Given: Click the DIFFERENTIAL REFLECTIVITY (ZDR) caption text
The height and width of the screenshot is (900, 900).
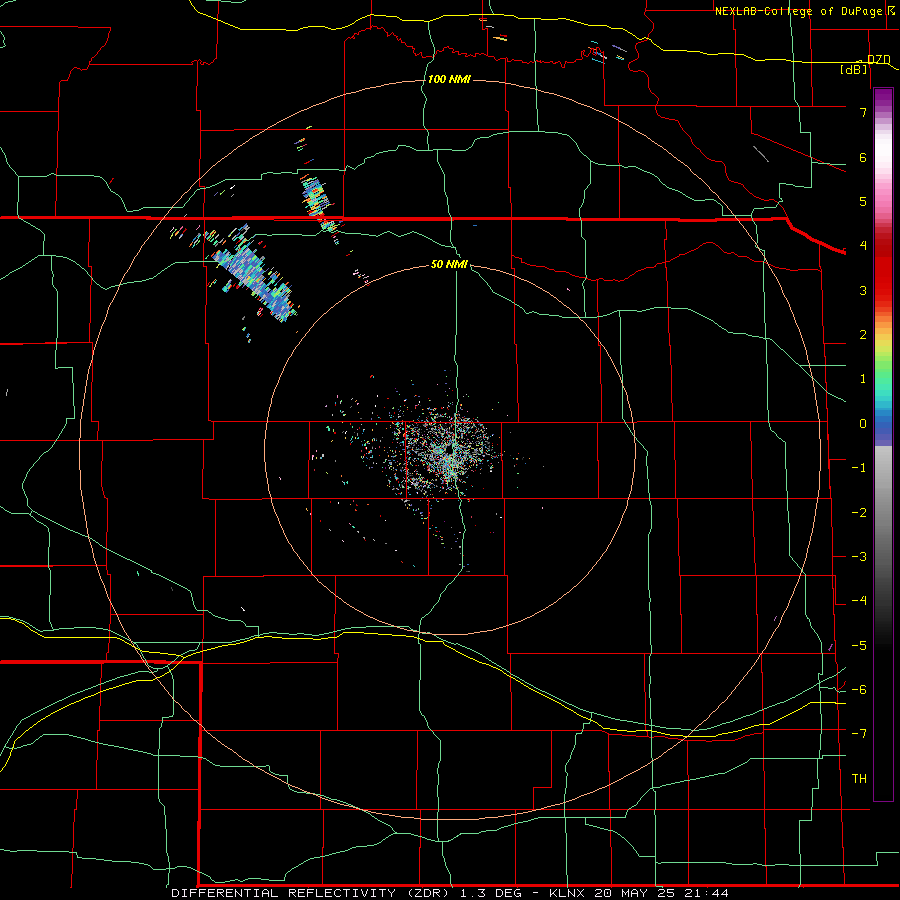Looking at the screenshot, I should click(312, 893).
